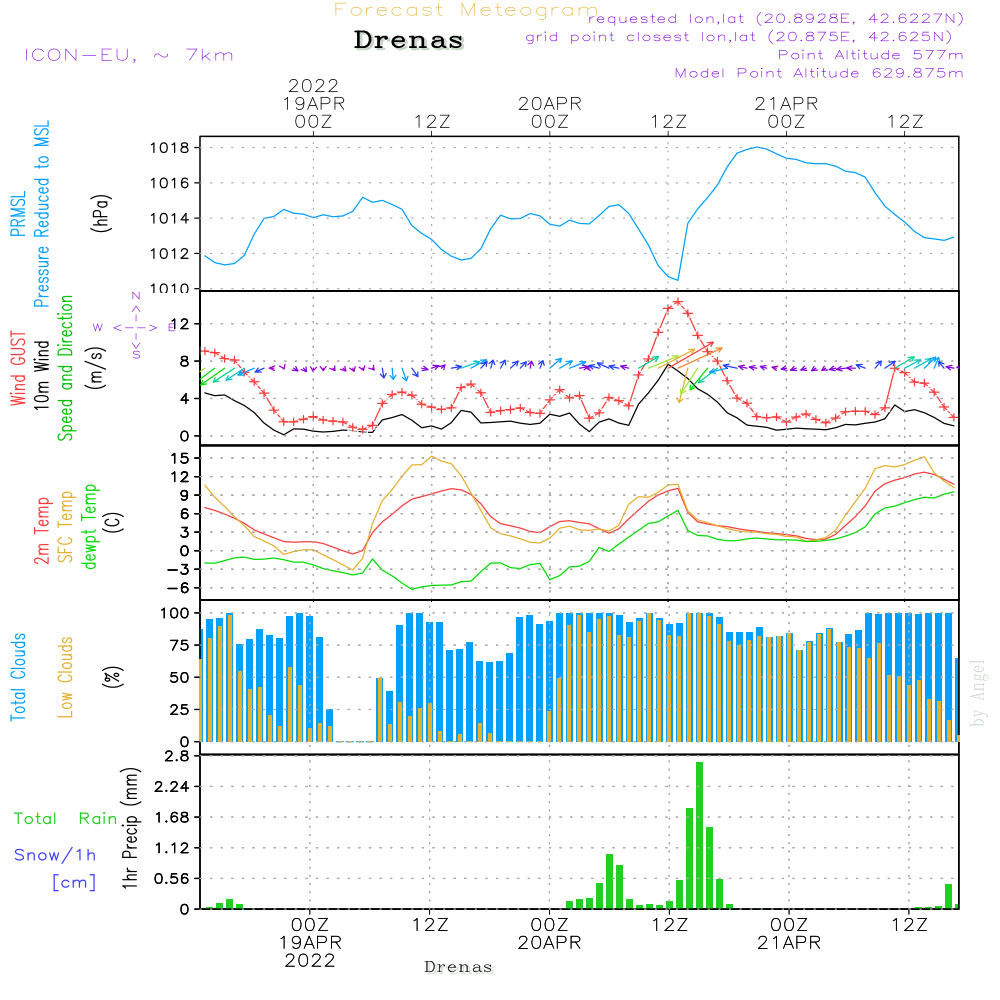This screenshot has width=1000, height=1000.
Task: Select the 4 tick on wind panel
Action: [x=184, y=399]
